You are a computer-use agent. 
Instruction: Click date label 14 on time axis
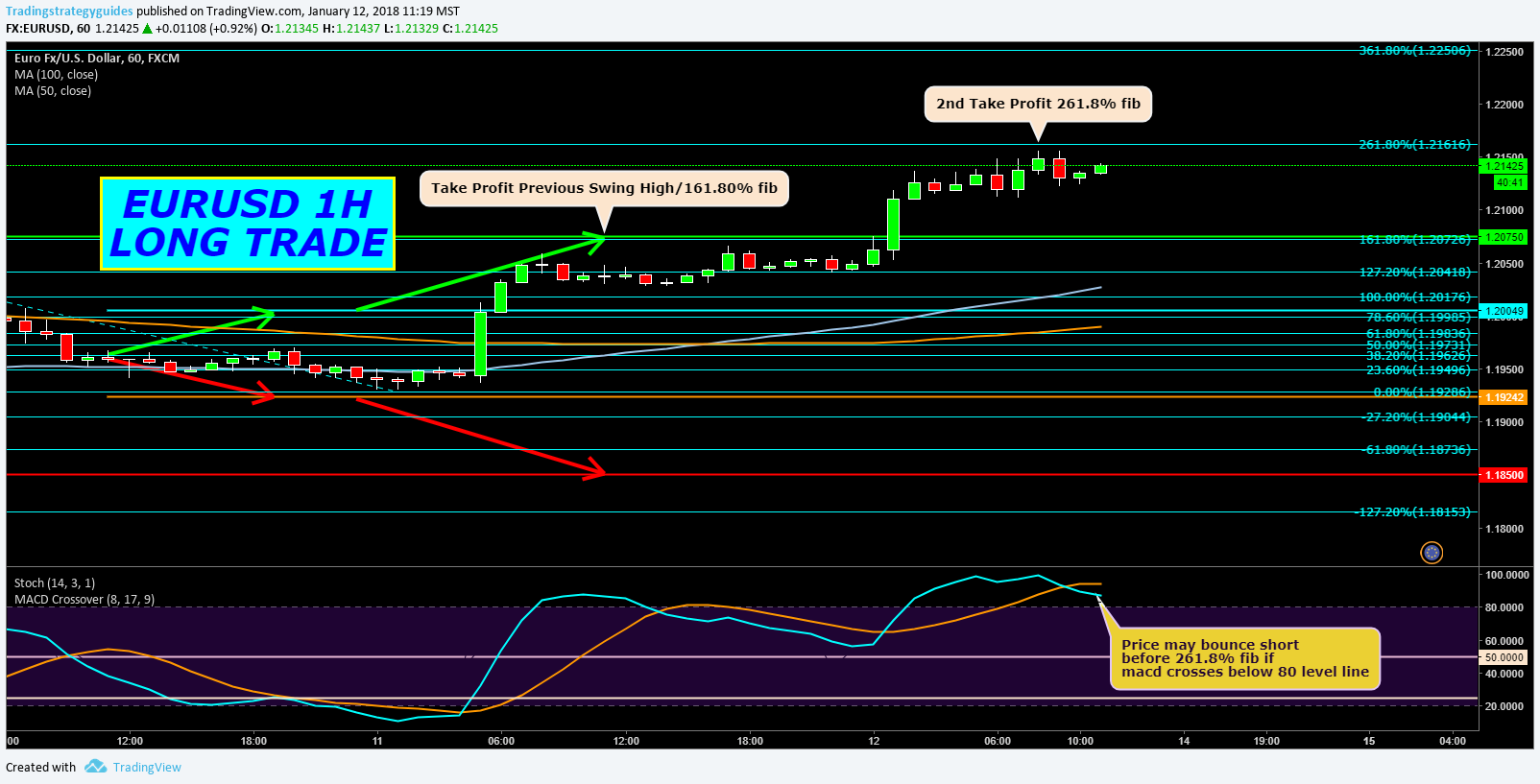pos(1184,741)
